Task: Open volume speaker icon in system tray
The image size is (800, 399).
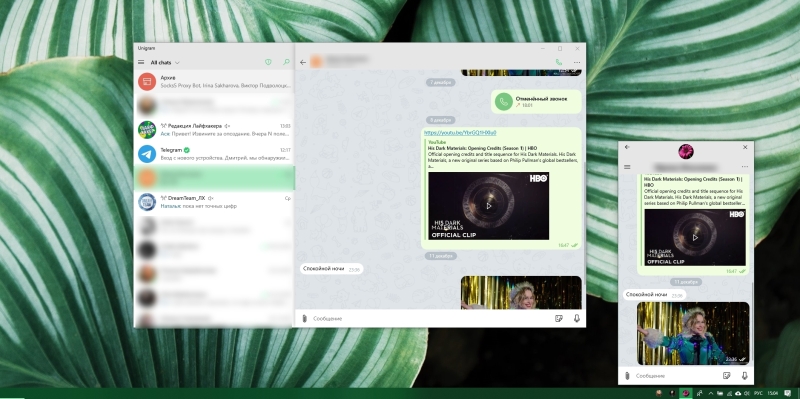Action: tap(747, 393)
